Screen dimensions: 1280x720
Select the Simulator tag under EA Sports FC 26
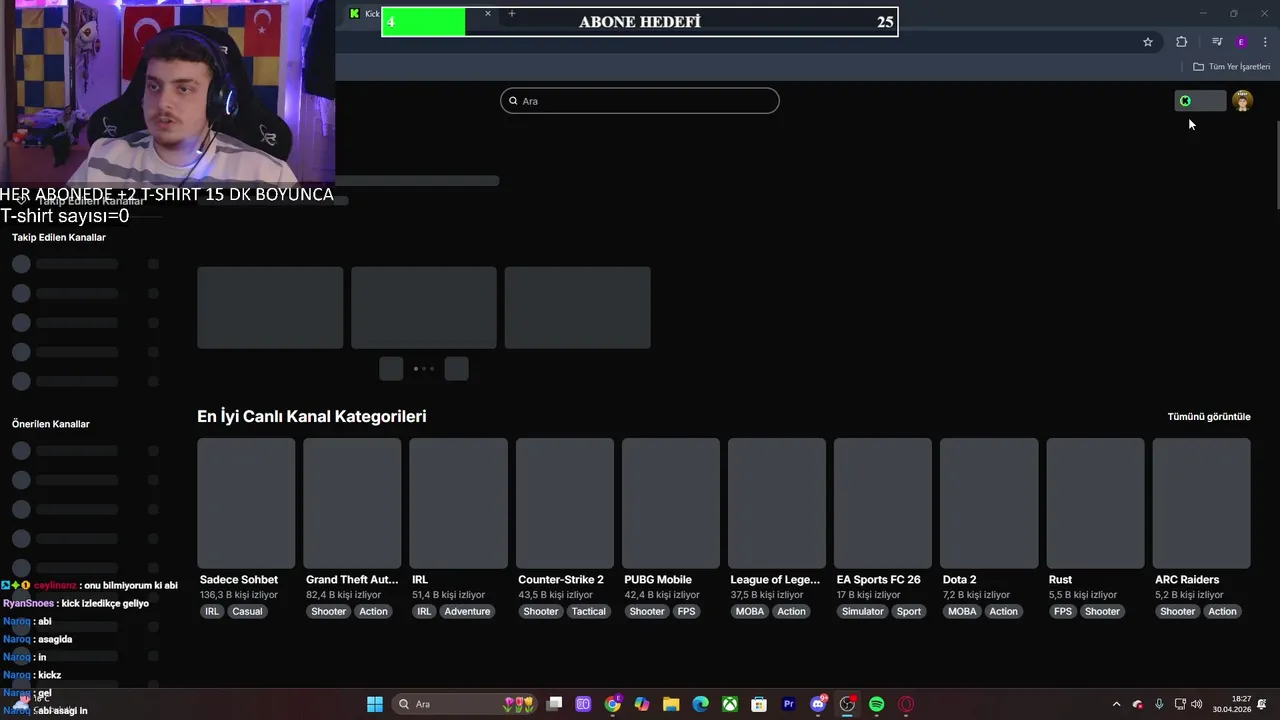coord(863,612)
